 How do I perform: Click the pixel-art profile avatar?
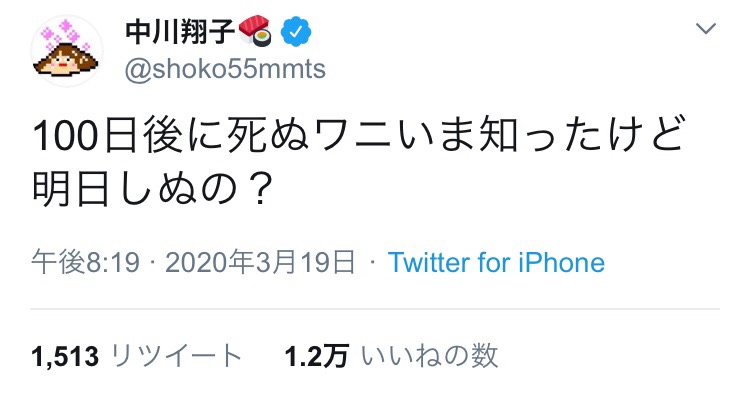tap(67, 51)
